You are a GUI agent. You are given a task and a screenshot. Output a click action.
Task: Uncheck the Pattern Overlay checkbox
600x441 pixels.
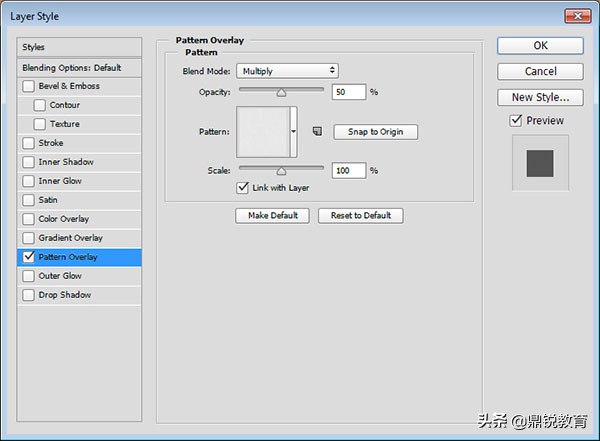pyautogui.click(x=28, y=257)
